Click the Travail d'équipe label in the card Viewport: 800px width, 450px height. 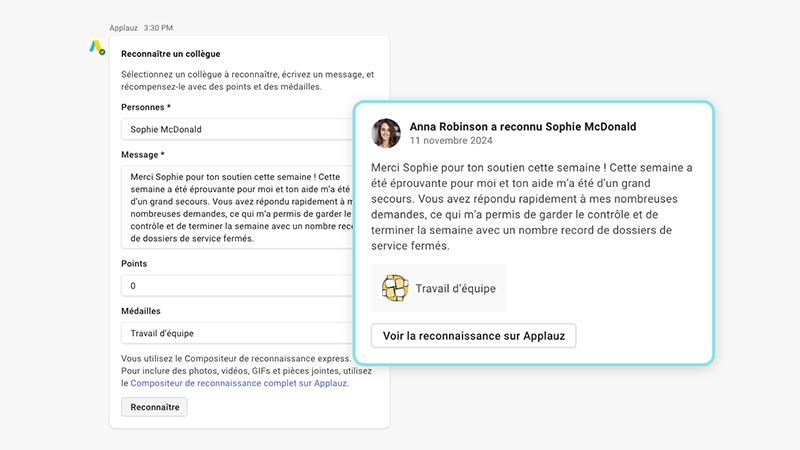[x=455, y=289]
